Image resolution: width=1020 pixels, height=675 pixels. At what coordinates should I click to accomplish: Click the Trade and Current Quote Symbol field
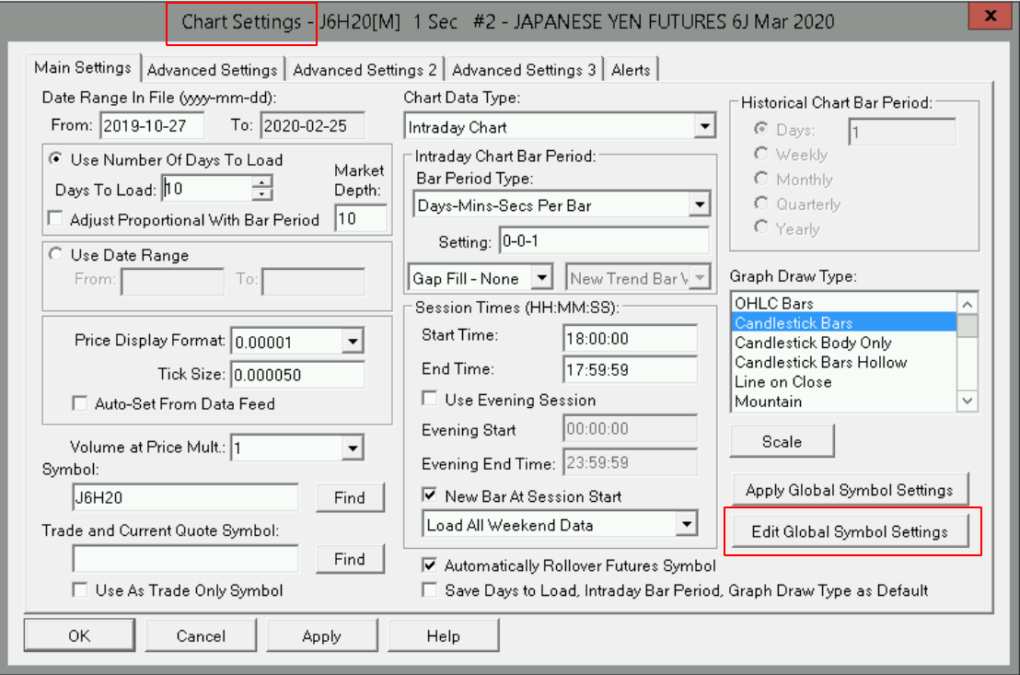[x=185, y=559]
